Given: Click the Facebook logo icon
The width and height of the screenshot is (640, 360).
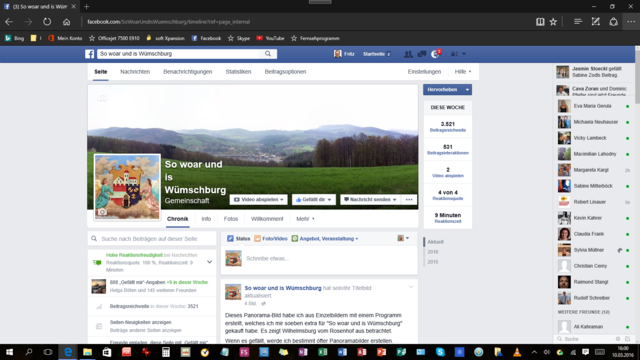Looking at the screenshot, I should coord(89,54).
